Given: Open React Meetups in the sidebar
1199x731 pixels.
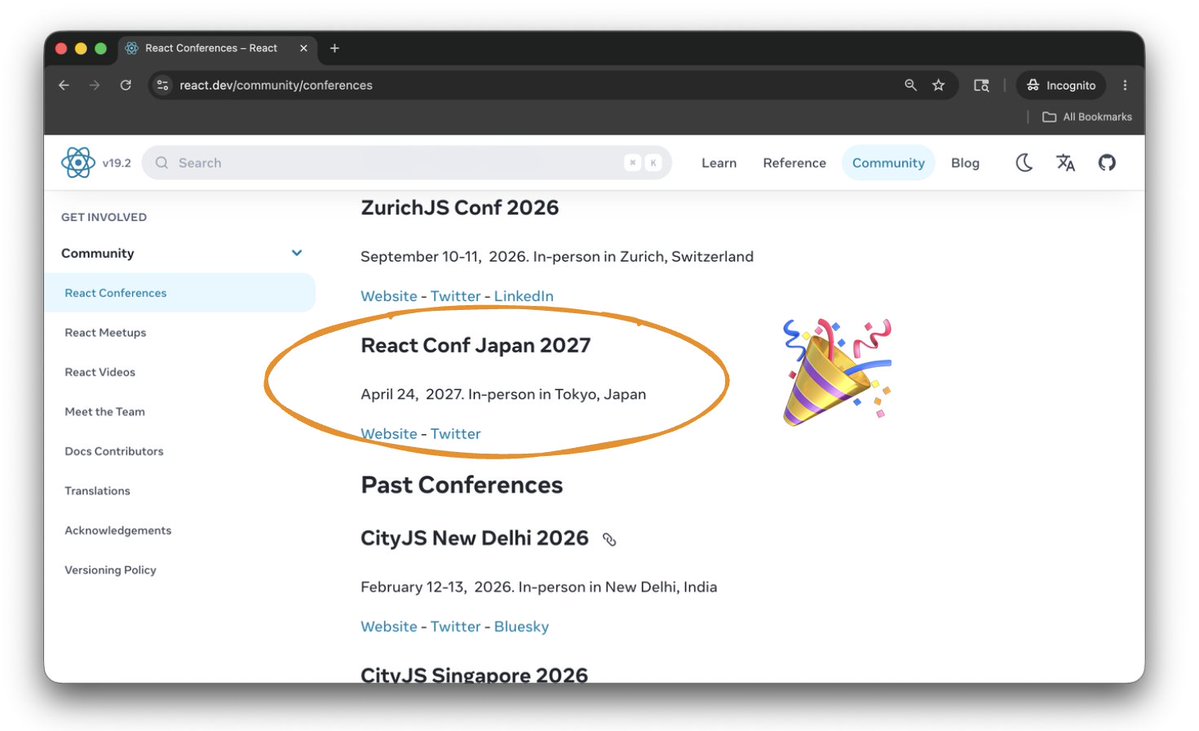Looking at the screenshot, I should click(106, 333).
